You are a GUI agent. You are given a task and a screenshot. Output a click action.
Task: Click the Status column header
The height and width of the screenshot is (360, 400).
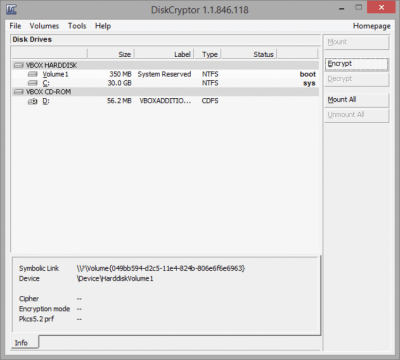249,54
